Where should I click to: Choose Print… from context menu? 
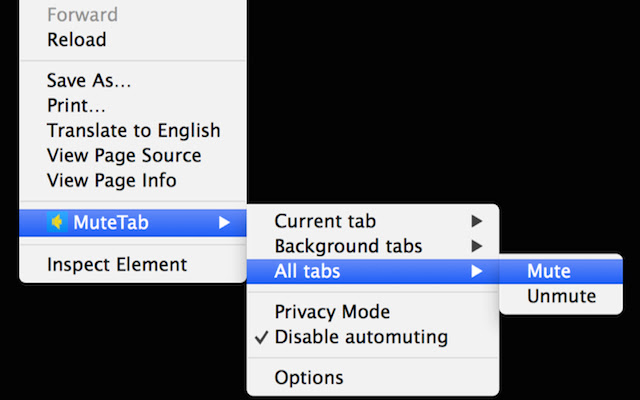[x=76, y=105]
